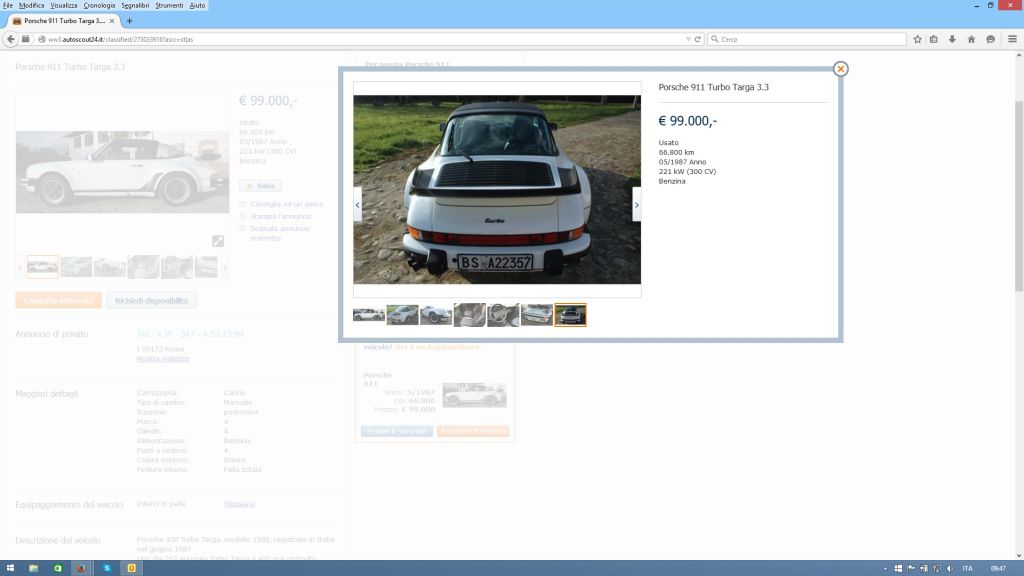This screenshot has width=1024, height=576.
Task: Show hidden system tray icons
Action: click(x=886, y=569)
